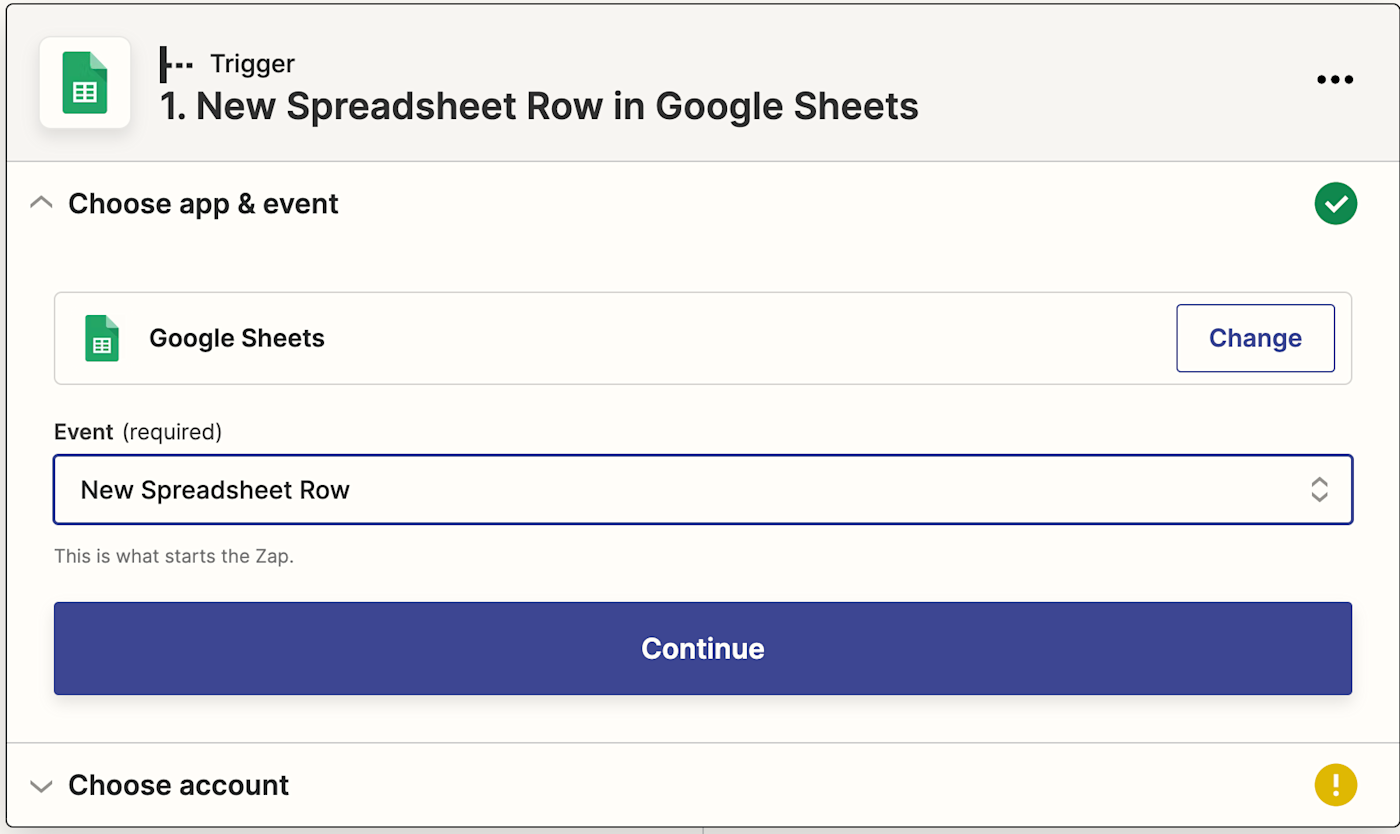Expand the Choose account chevron

(x=41, y=786)
